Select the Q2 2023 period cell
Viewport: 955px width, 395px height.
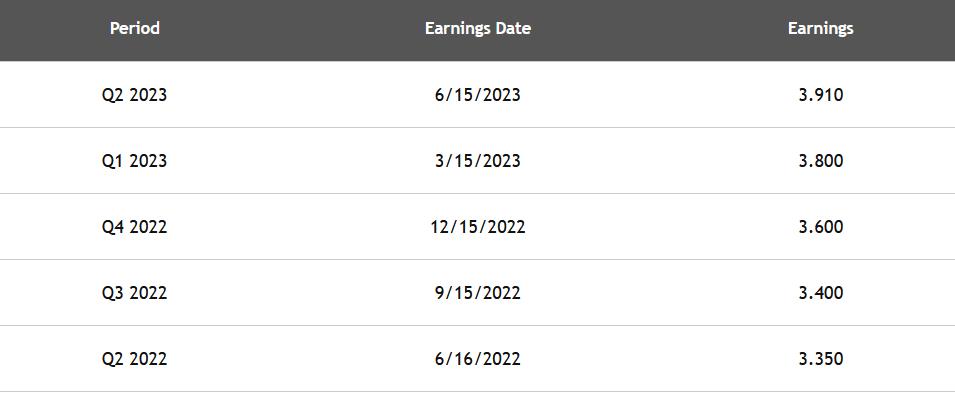point(135,95)
